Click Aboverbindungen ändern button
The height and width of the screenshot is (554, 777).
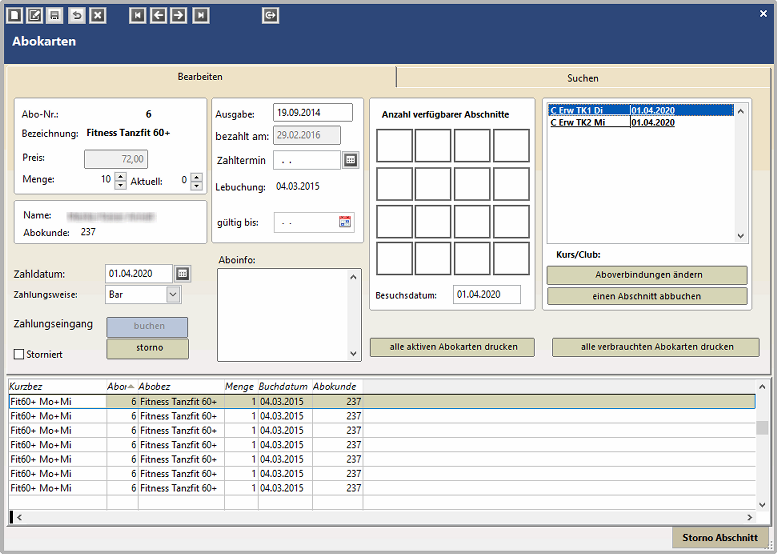click(647, 275)
